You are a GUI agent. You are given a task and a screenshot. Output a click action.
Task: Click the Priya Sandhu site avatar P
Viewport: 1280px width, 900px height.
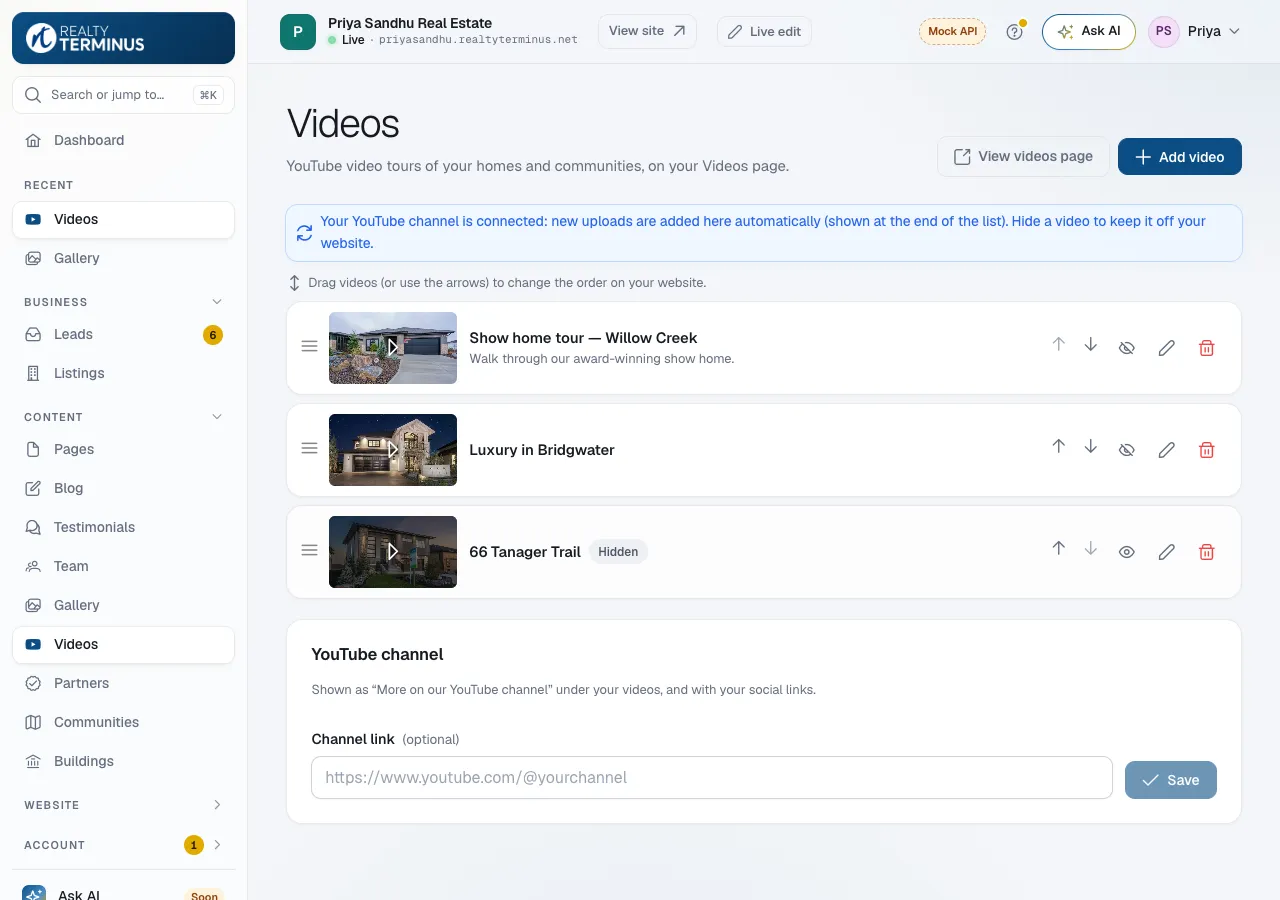298,32
